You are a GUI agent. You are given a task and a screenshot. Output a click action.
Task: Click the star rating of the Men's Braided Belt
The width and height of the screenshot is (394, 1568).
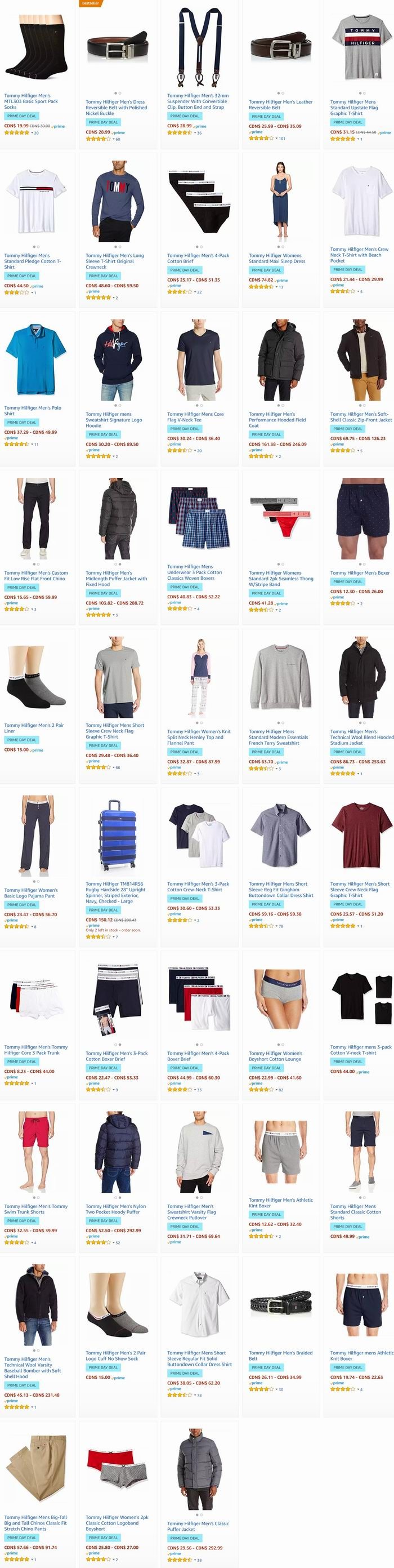coord(261,1388)
